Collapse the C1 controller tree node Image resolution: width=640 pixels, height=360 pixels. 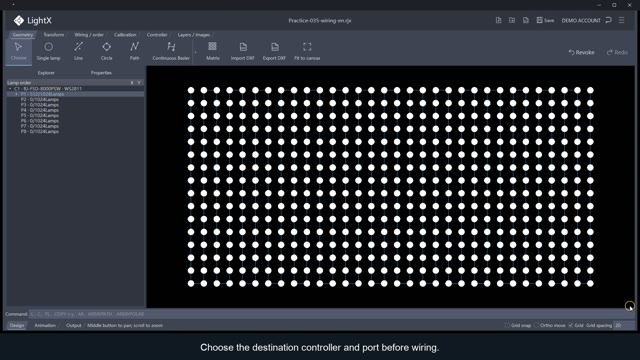click(x=10, y=89)
